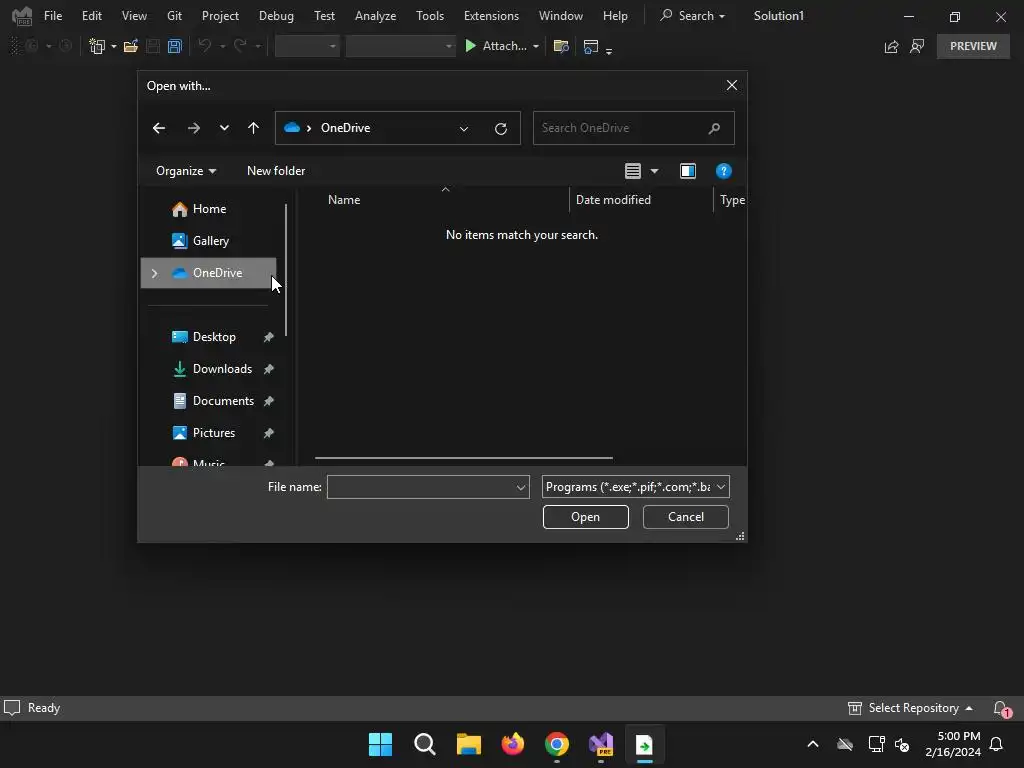Viewport: 1024px width, 768px height.
Task: Click the search magnifier in dialog
Action: point(714,128)
